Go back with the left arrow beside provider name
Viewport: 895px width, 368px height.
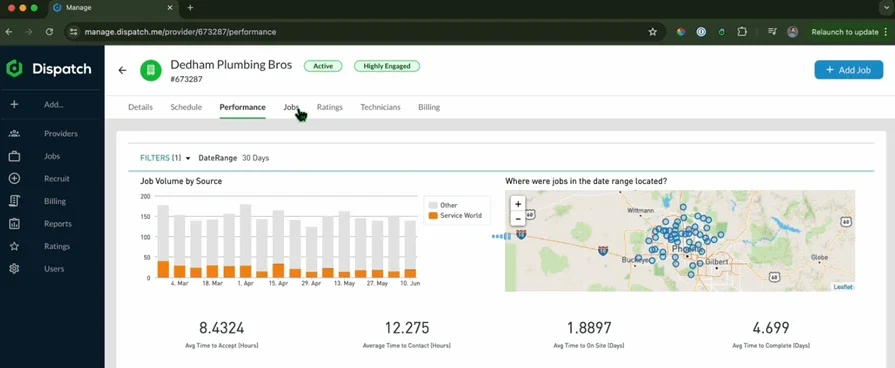click(122, 70)
